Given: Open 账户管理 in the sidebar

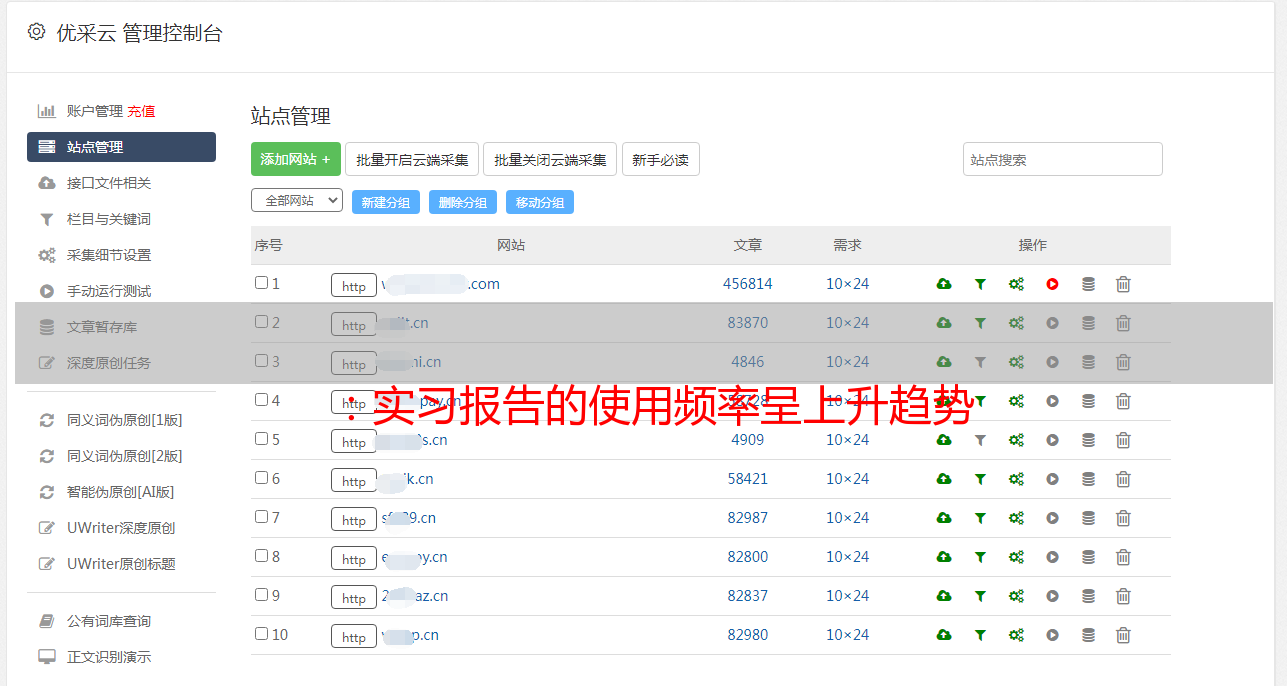Looking at the screenshot, I should click(94, 111).
